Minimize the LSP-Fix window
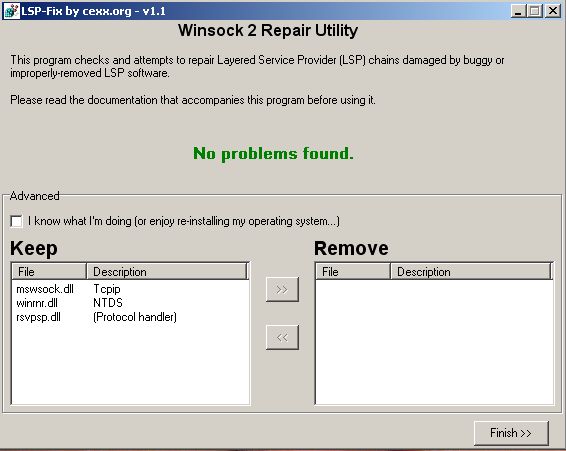Screen dimensions: 566x451 click(x=518, y=11)
